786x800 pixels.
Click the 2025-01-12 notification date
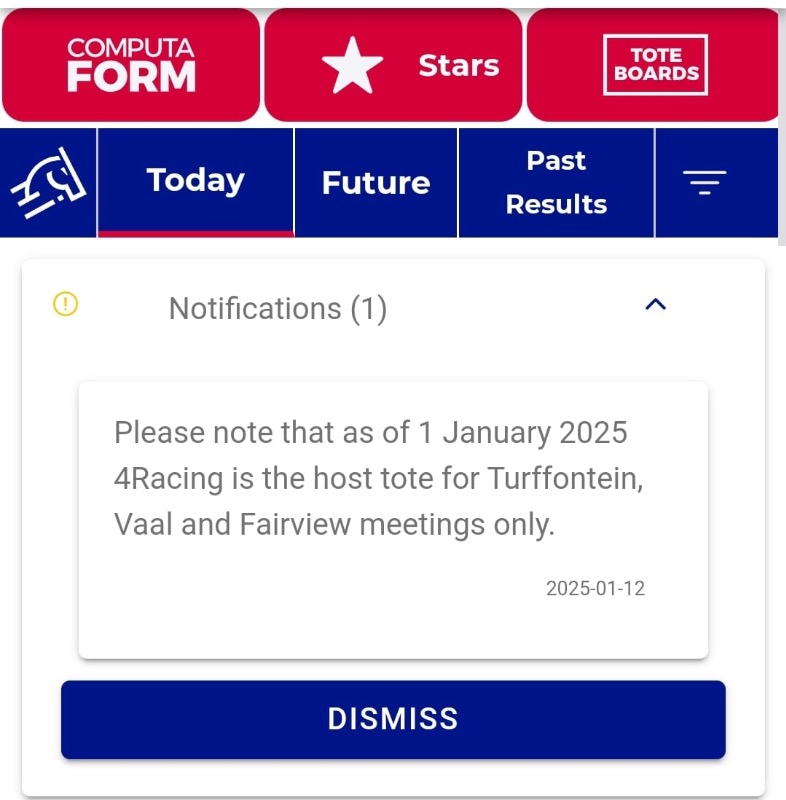pyautogui.click(x=595, y=588)
